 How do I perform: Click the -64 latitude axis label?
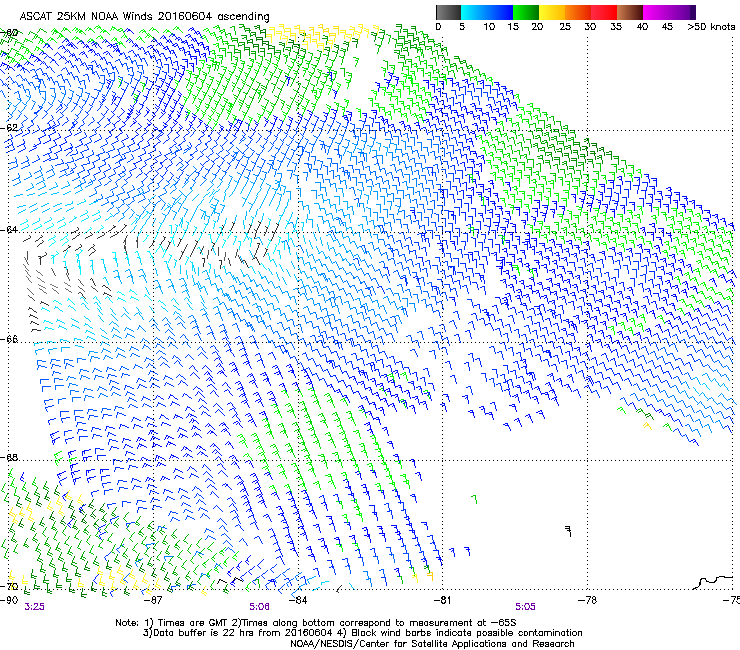pyautogui.click(x=9, y=230)
